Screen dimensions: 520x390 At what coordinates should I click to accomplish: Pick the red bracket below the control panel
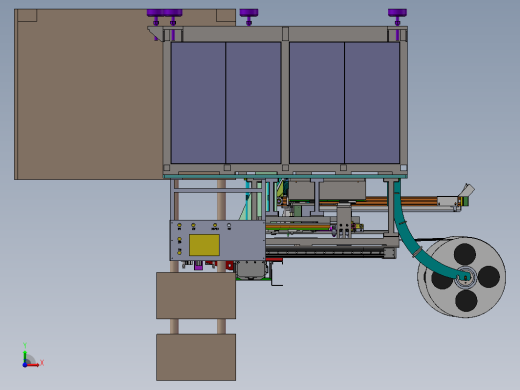pyautogui.click(x=229, y=266)
